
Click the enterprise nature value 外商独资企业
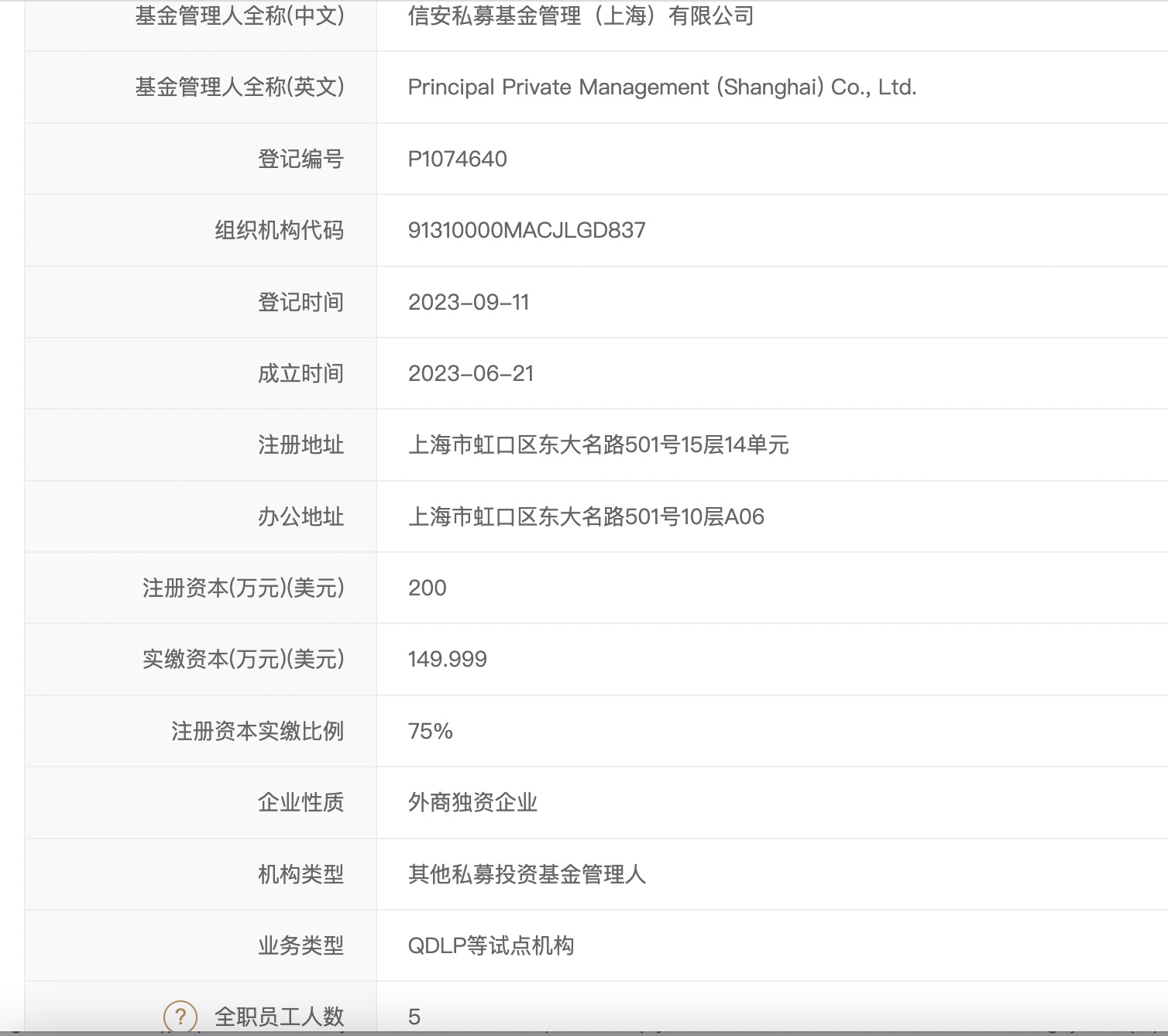coord(472,802)
